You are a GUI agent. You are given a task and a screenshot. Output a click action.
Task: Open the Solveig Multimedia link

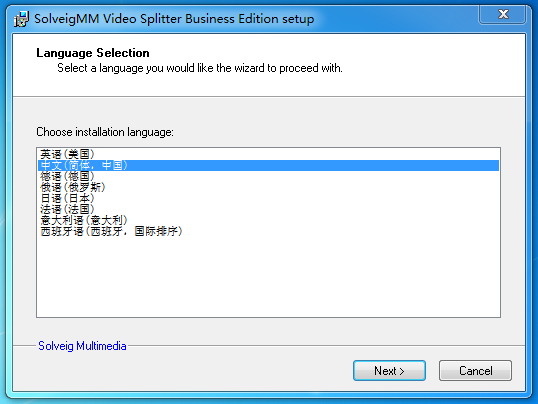click(82, 346)
